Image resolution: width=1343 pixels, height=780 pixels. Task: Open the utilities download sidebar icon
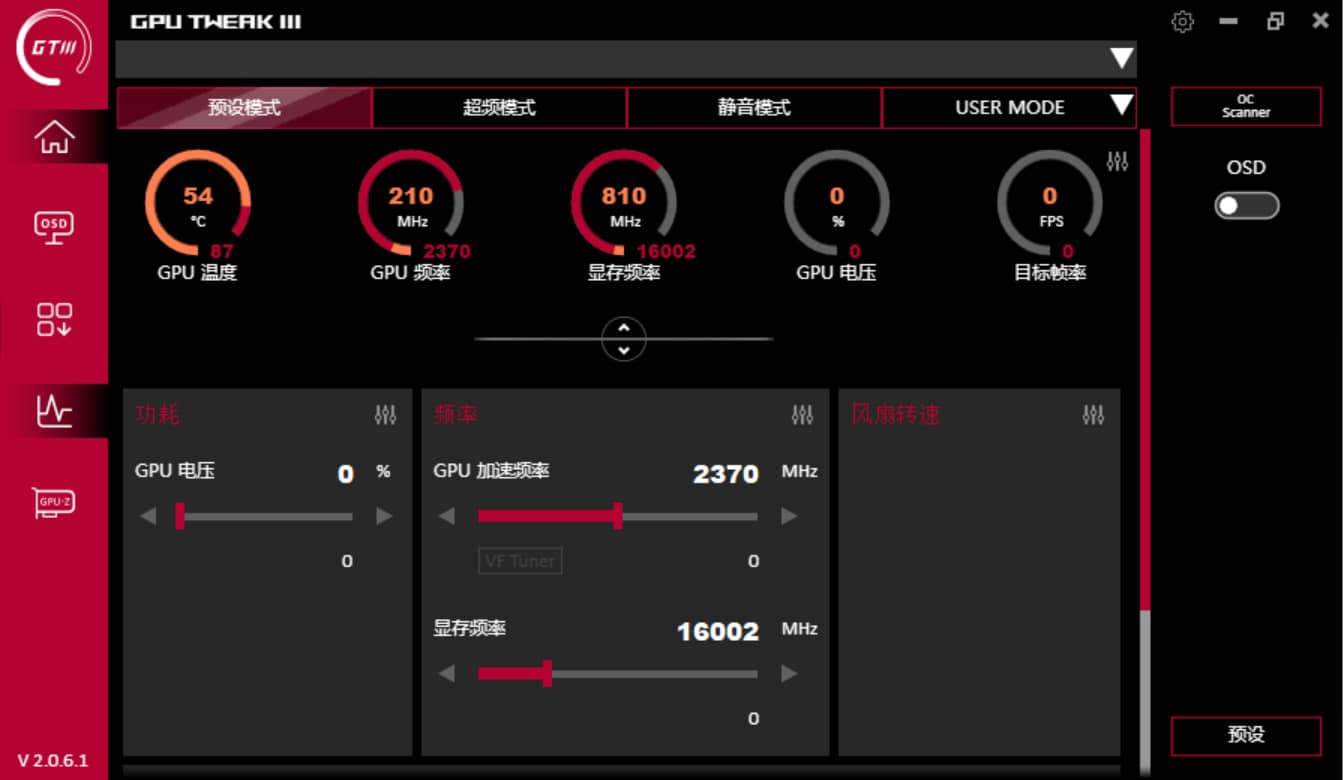54,319
